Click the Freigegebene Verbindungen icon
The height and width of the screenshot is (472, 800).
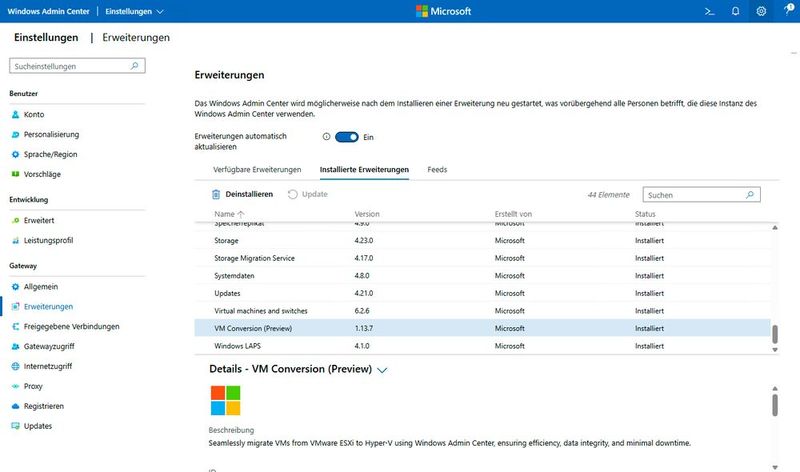[15, 327]
